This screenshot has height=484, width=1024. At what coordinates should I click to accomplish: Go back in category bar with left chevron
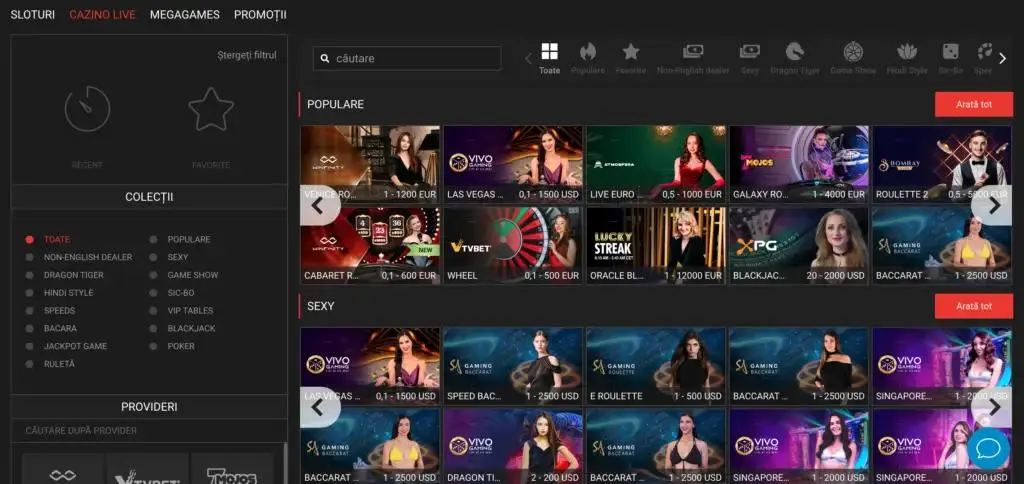tap(528, 59)
